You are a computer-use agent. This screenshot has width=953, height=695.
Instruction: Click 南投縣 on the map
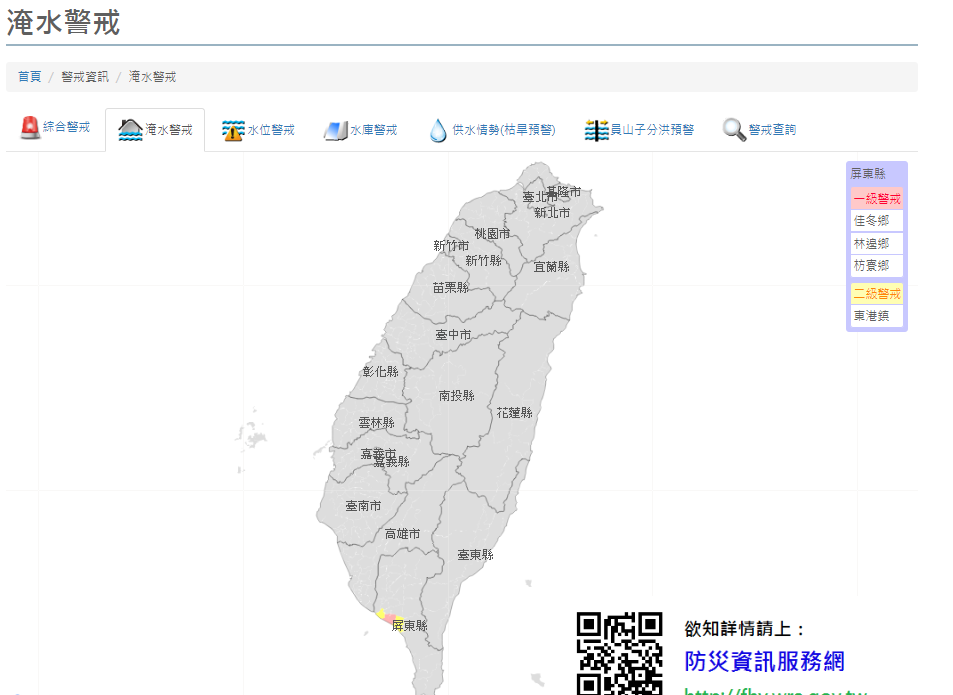pos(456,395)
